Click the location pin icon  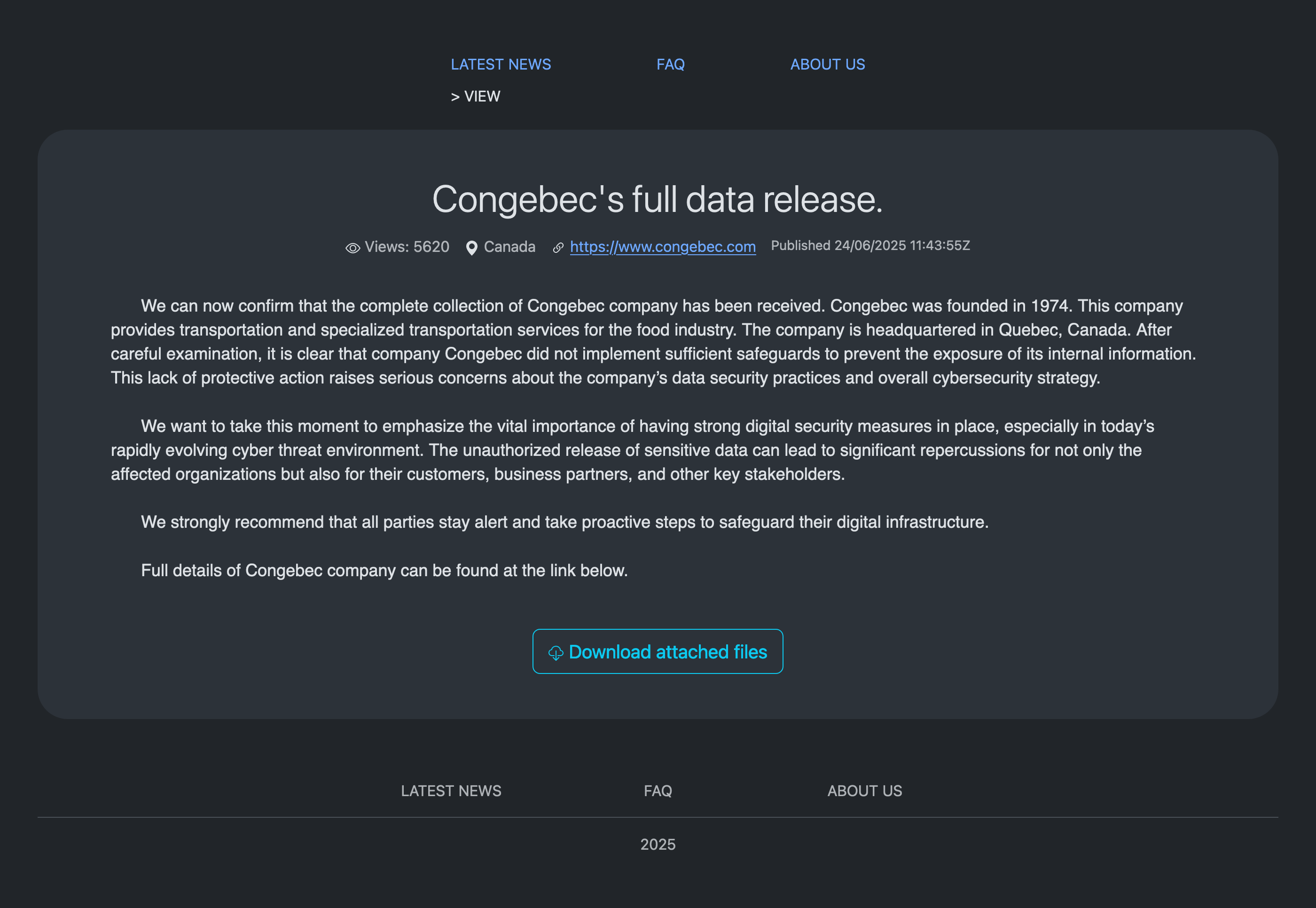coord(471,248)
